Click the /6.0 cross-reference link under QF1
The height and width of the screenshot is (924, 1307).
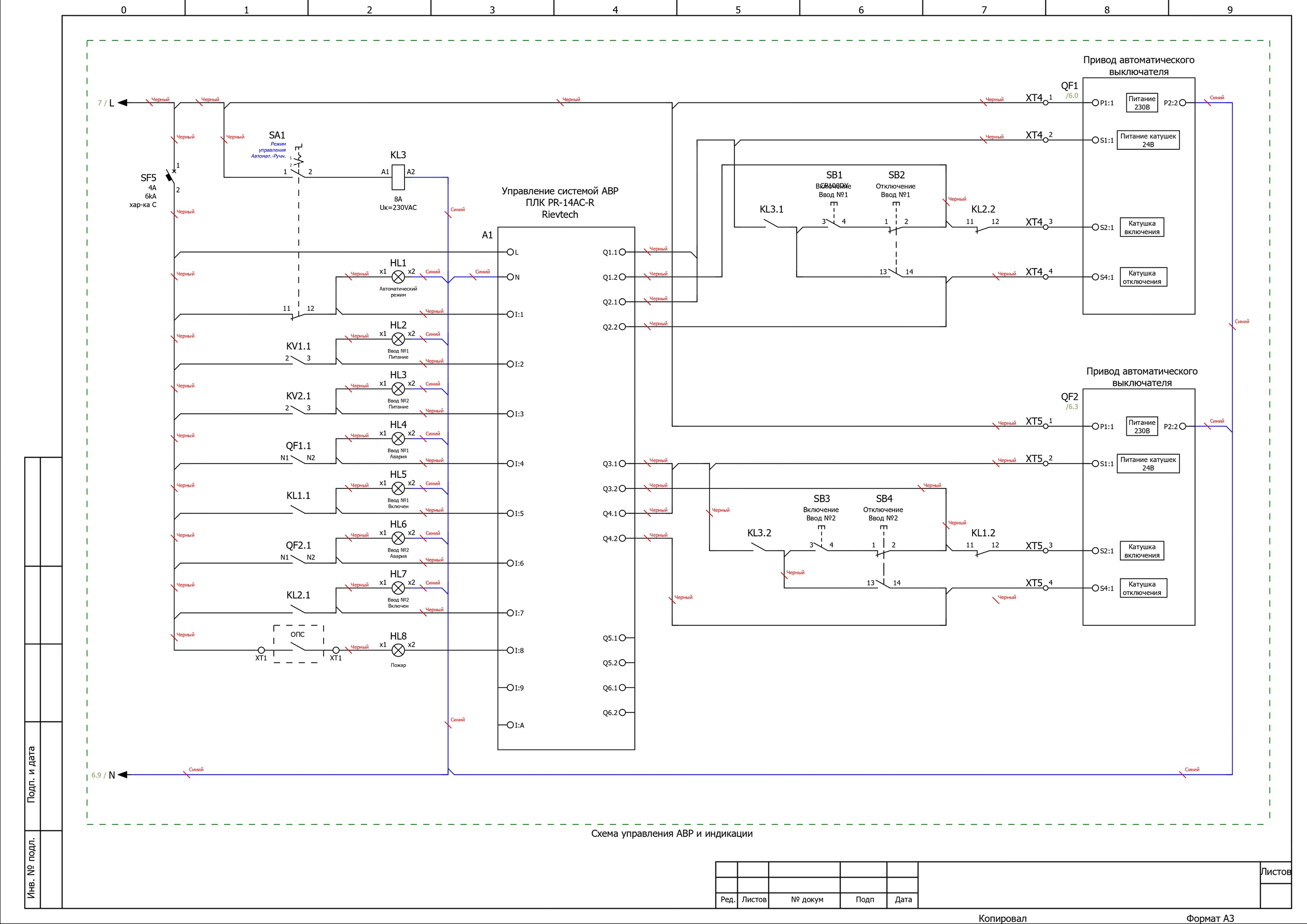[x=1072, y=96]
